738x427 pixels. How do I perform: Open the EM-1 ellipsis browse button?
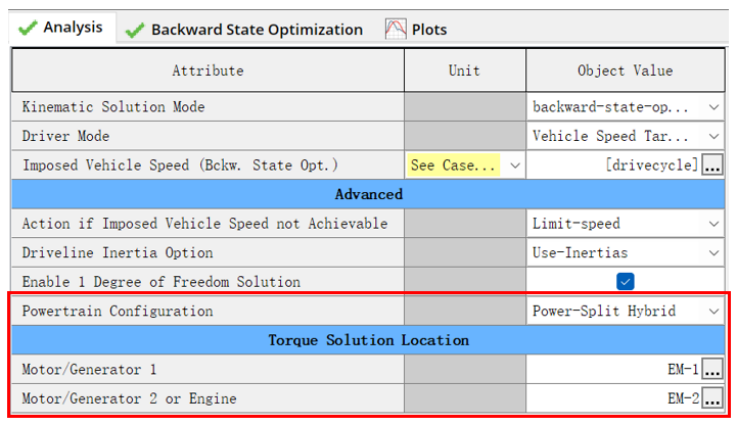[711, 370]
